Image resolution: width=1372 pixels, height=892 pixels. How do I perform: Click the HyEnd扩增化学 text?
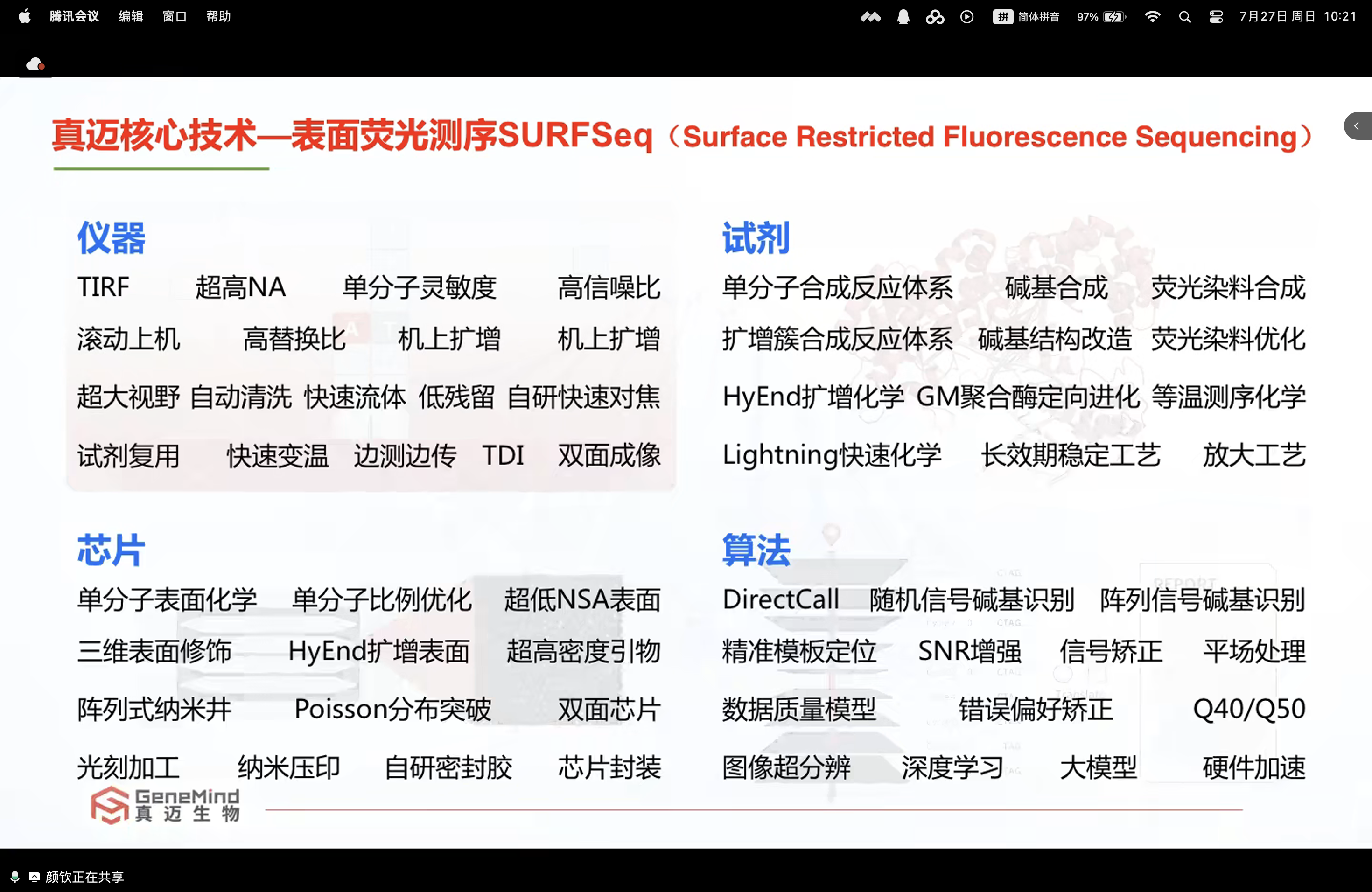813,397
